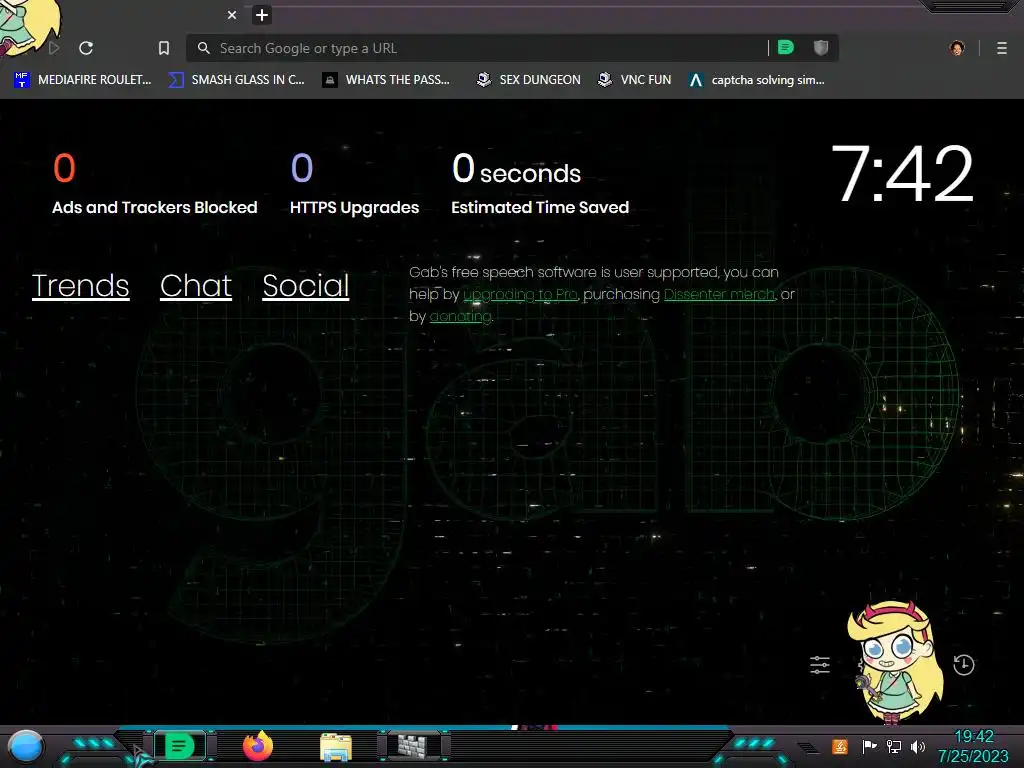Image resolution: width=1024 pixels, height=768 pixels.
Task: Open WHATS THE PASS... bookmark
Action: (x=386, y=80)
